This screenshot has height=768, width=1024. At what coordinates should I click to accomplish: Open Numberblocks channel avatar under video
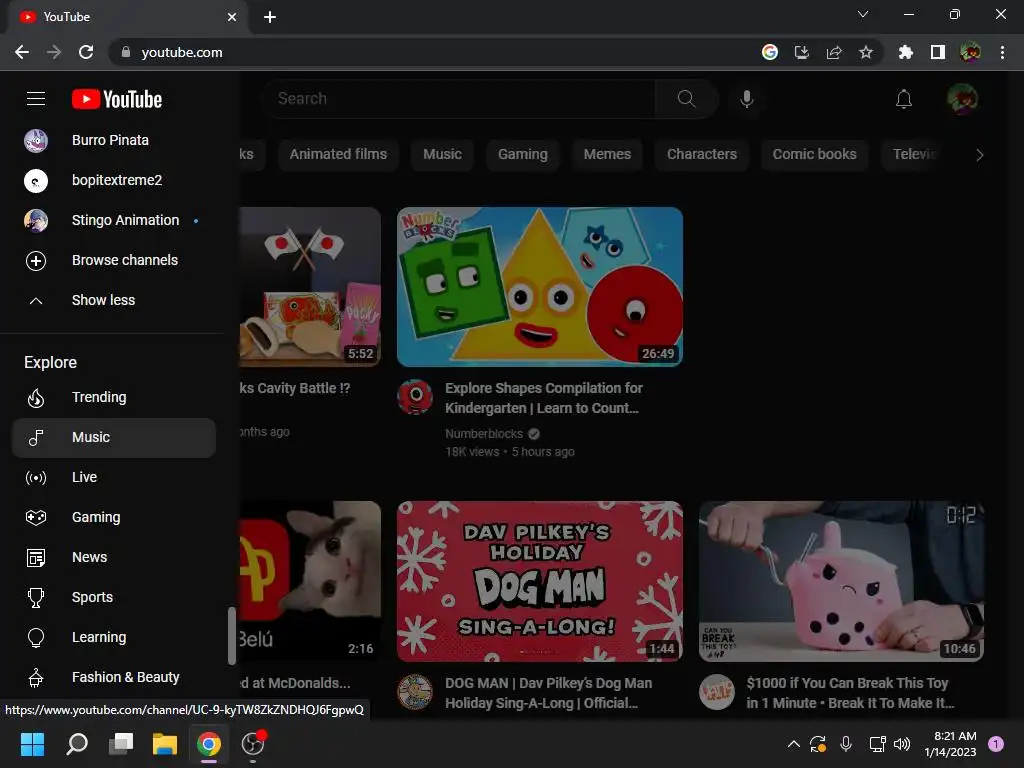pos(415,397)
